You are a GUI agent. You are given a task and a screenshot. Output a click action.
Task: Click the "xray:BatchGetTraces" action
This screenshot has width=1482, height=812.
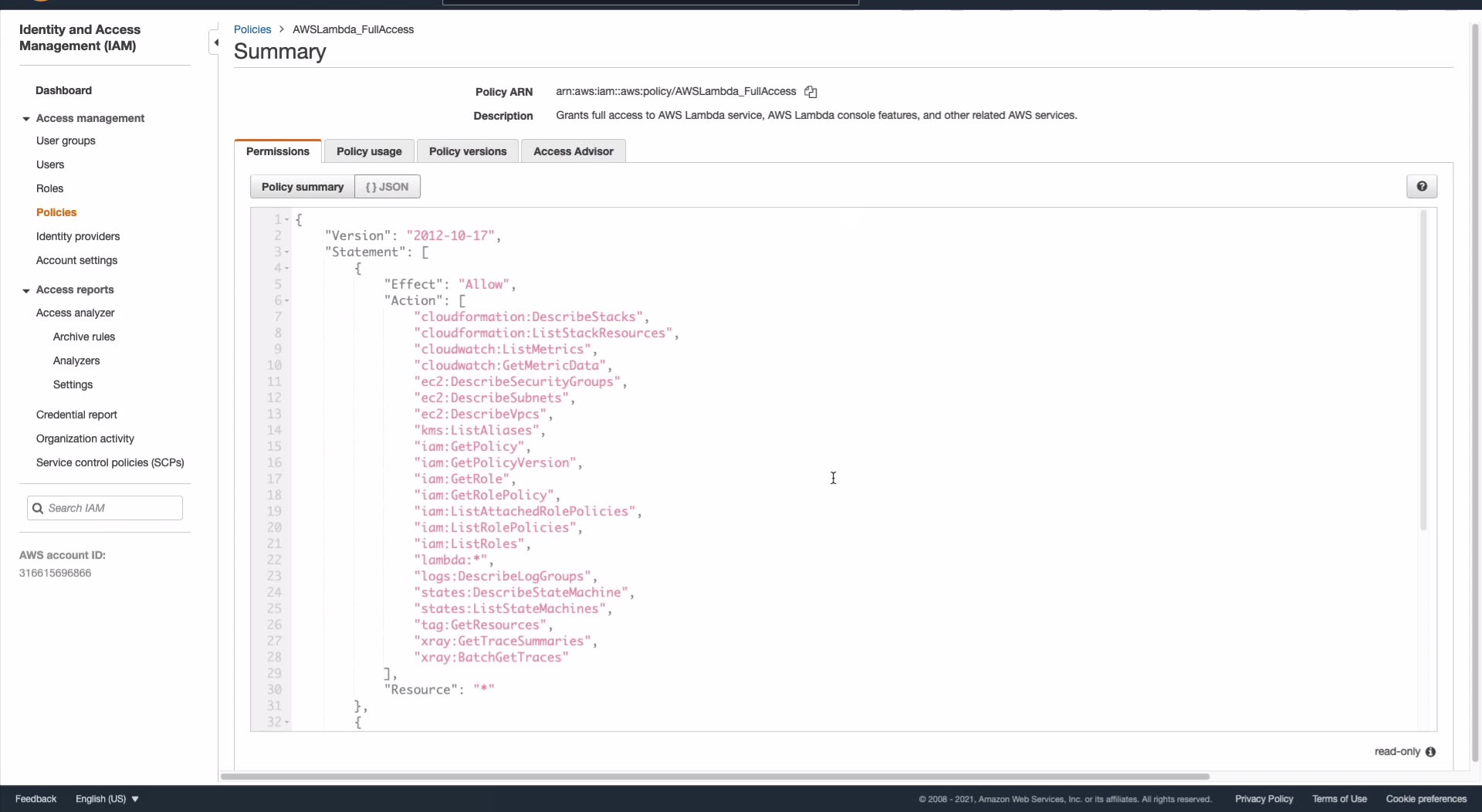(x=491, y=658)
